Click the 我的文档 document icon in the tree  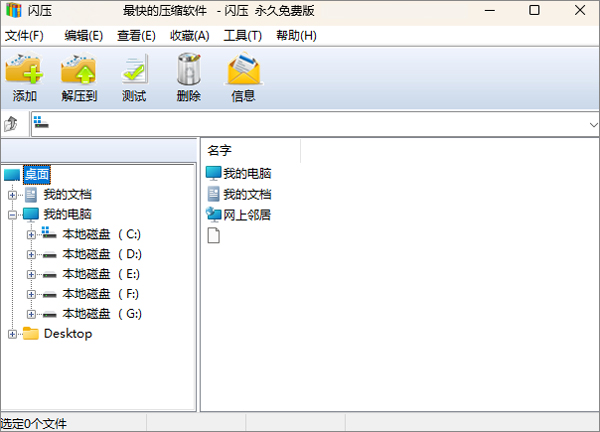point(31,195)
